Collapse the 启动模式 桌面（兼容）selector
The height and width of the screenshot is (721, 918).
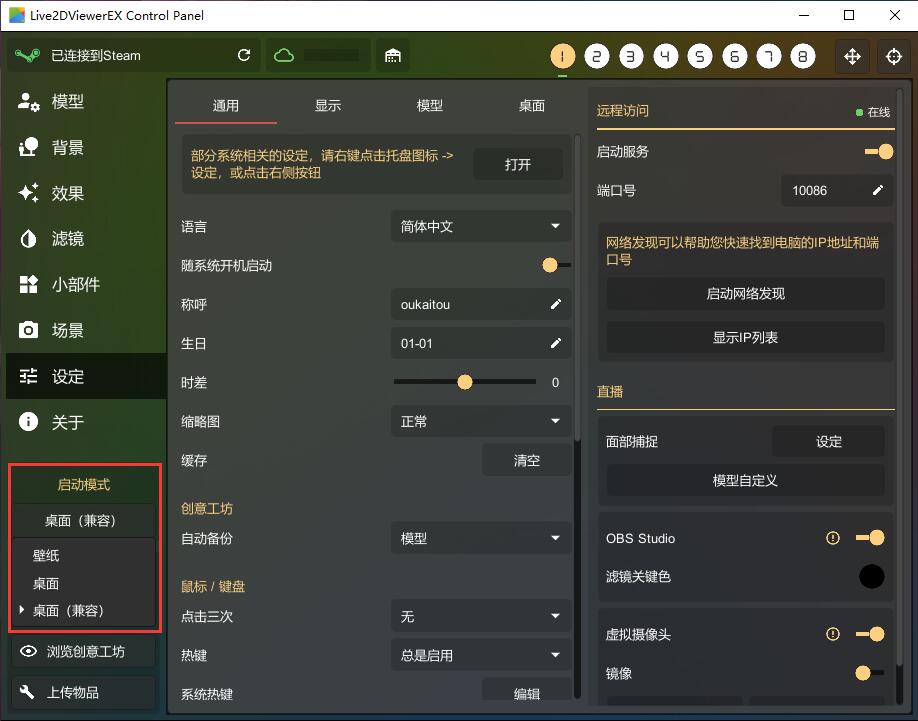click(x=84, y=520)
